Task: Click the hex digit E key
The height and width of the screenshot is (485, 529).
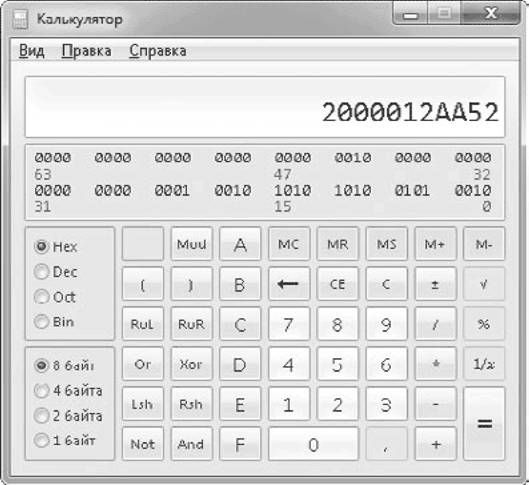Action: pos(240,404)
